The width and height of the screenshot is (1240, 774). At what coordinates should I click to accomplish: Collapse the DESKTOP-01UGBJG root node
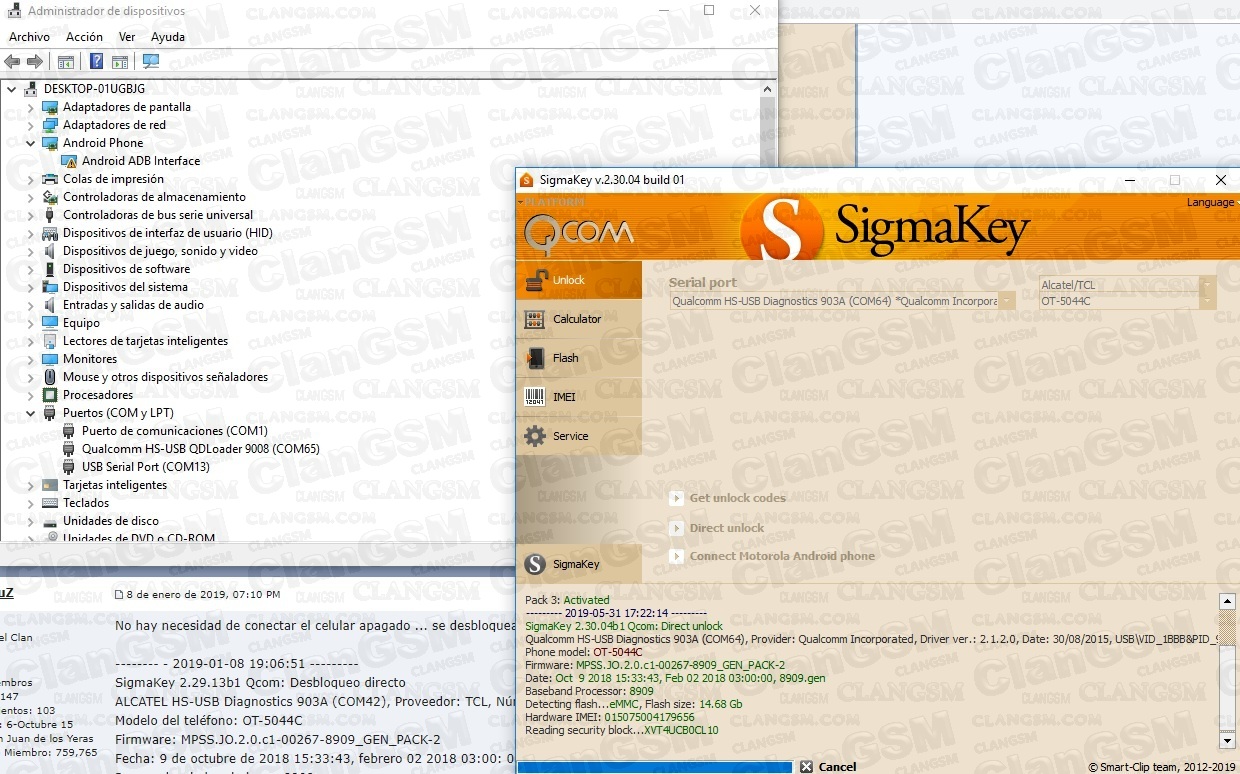coord(12,89)
